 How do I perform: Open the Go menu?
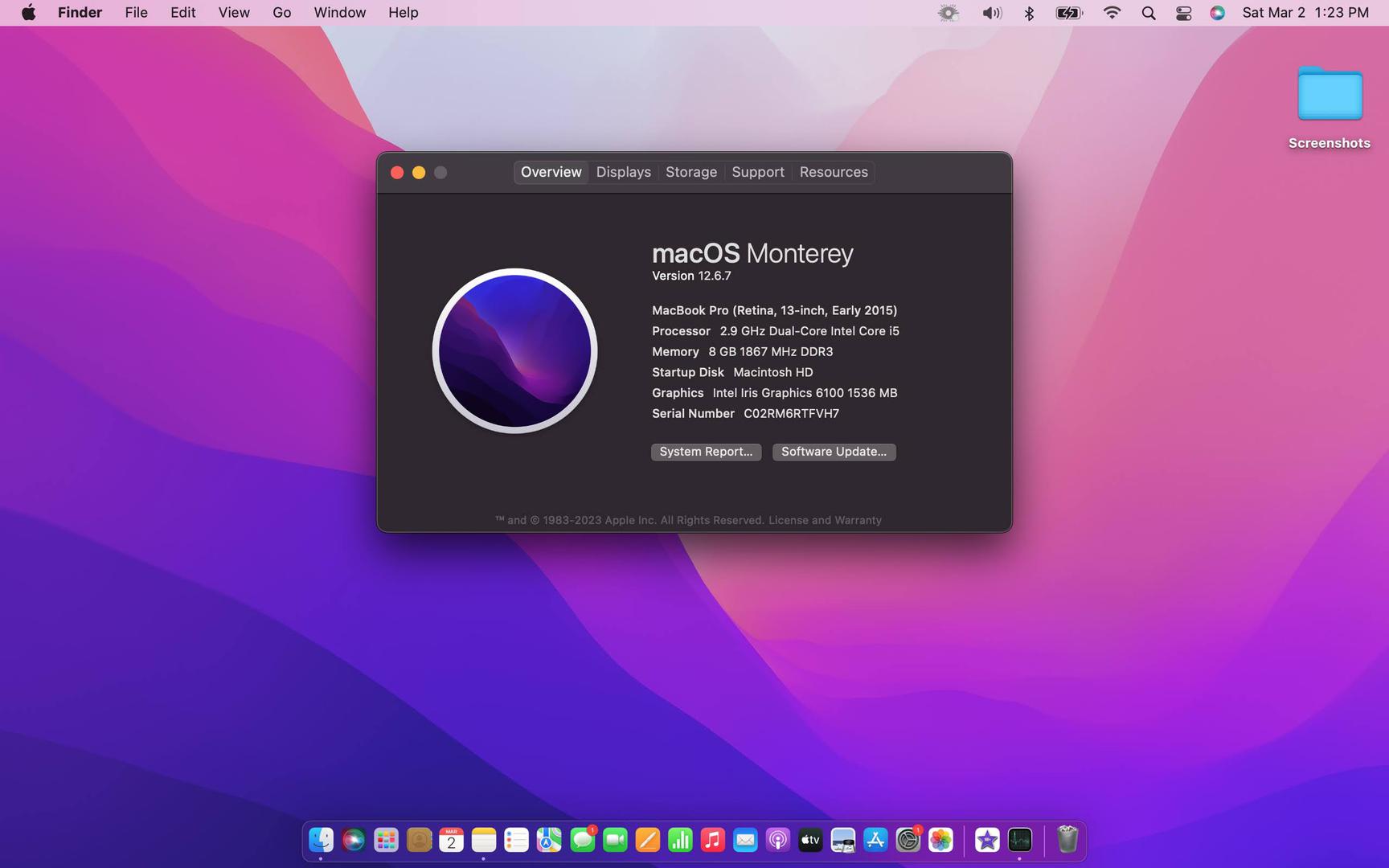pos(281,13)
